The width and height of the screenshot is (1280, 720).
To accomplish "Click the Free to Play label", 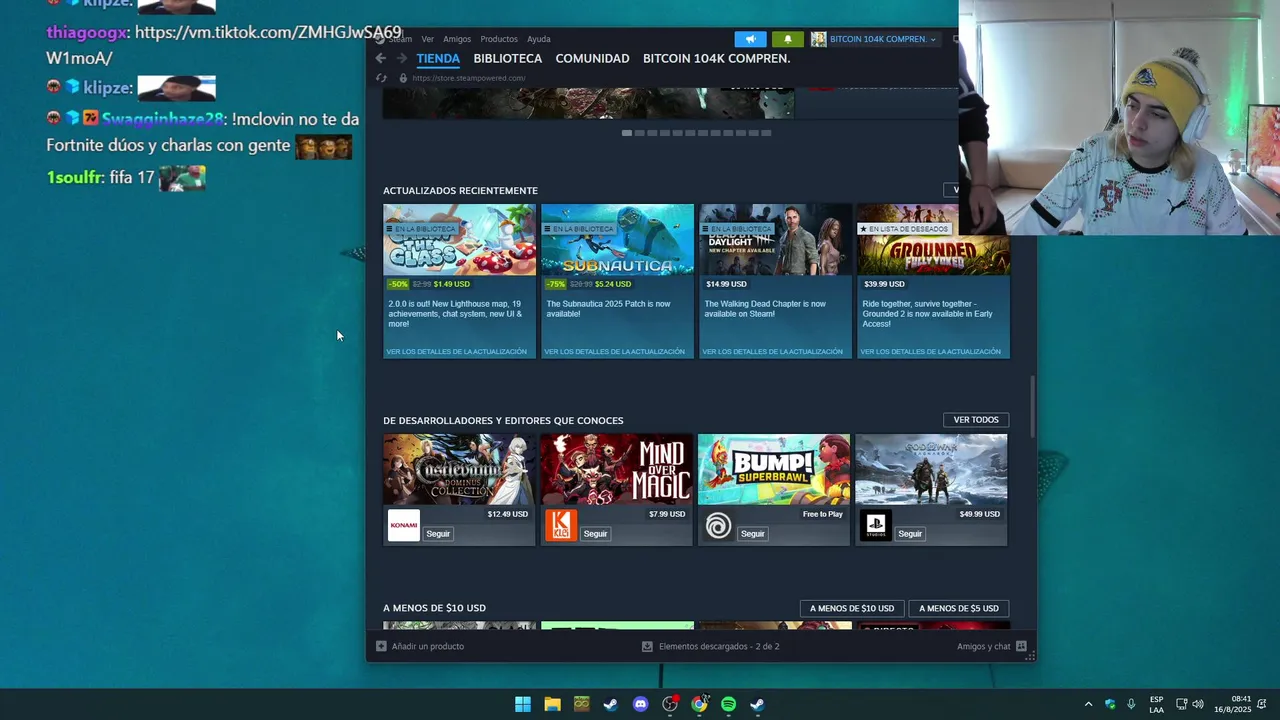I will [x=823, y=514].
